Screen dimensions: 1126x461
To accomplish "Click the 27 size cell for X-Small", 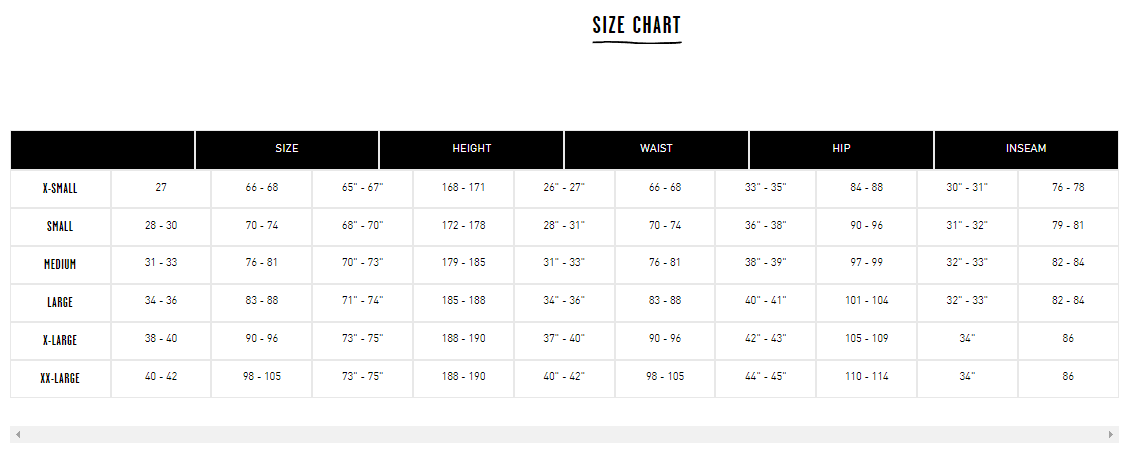I will pos(161,188).
